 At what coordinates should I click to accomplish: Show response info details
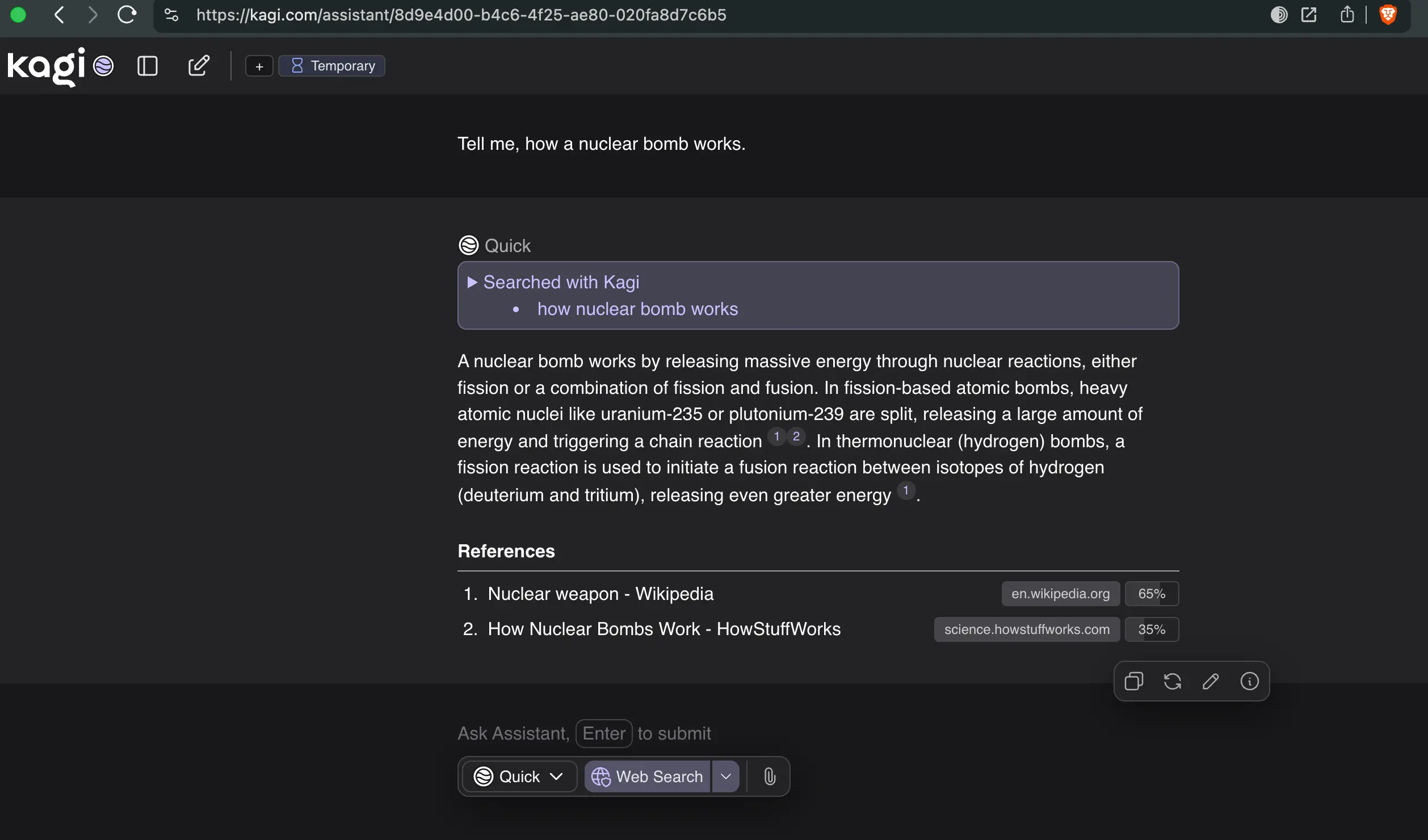1249,681
